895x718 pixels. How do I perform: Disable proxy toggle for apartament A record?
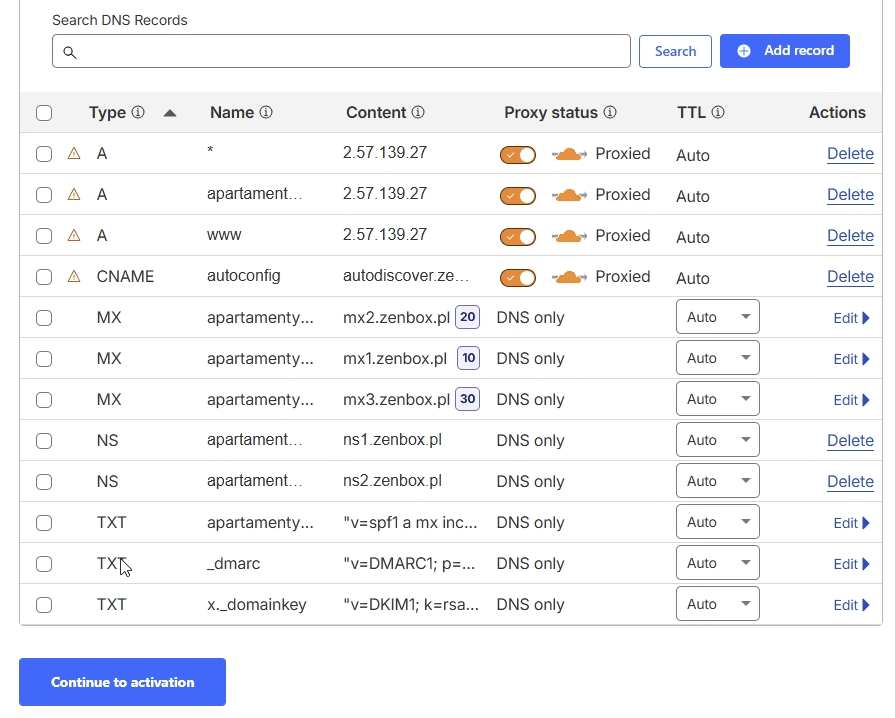[x=518, y=196]
